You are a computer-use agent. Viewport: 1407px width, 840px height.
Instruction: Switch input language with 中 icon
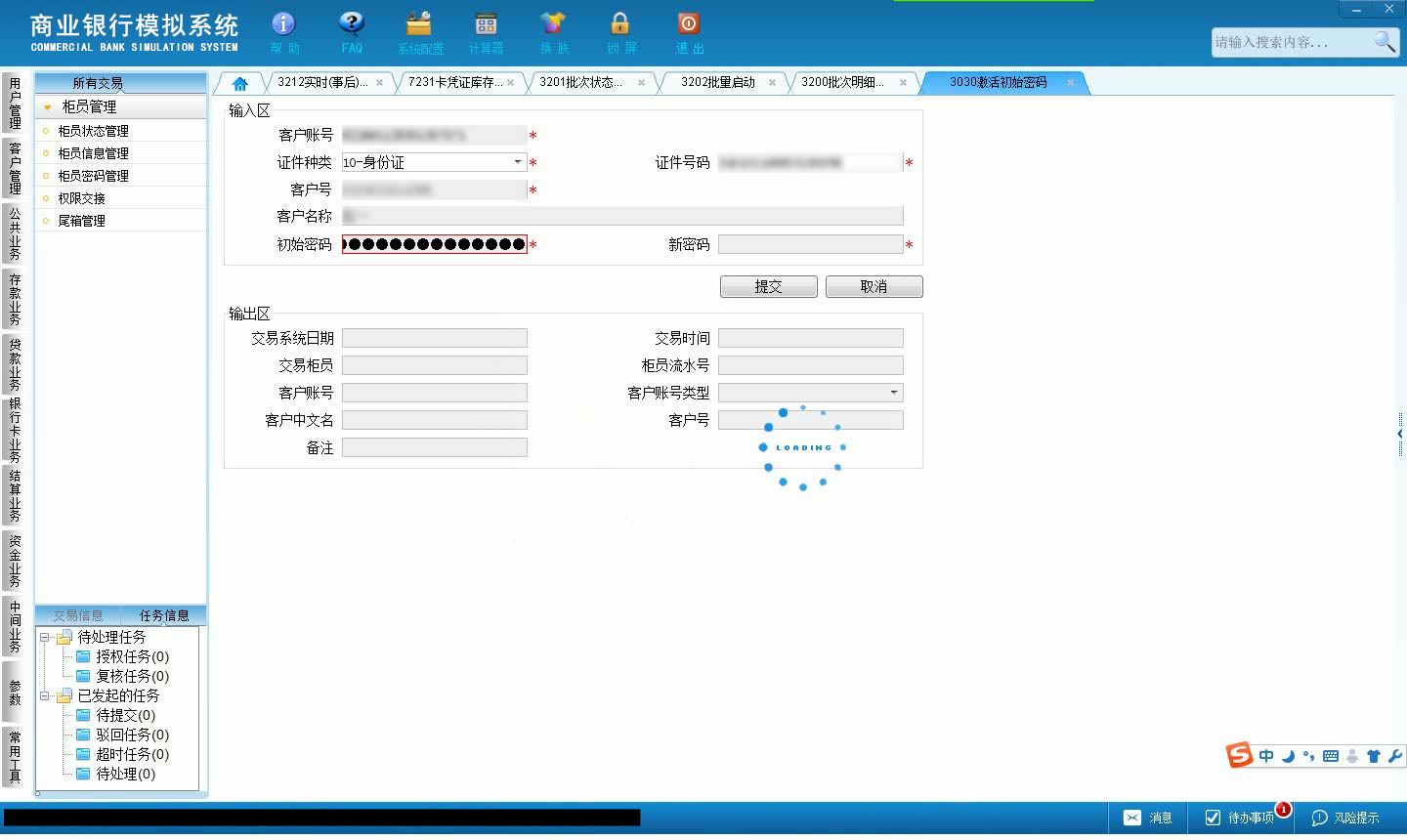tap(1266, 756)
